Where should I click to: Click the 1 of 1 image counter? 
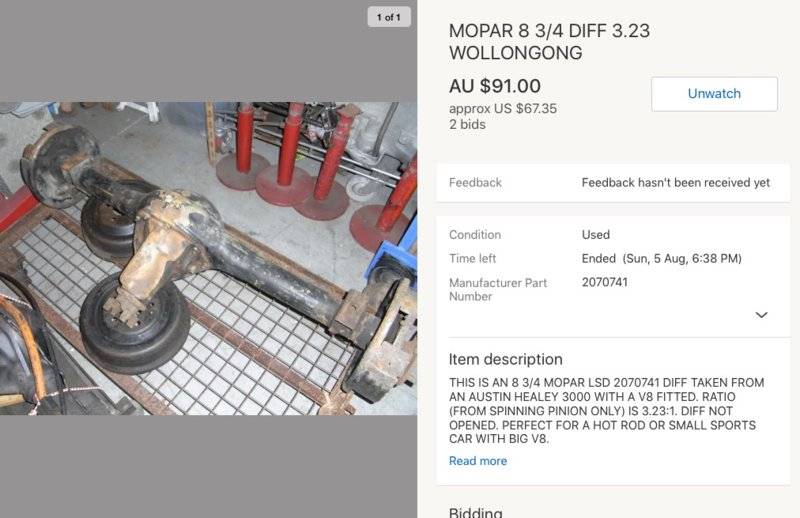click(389, 17)
